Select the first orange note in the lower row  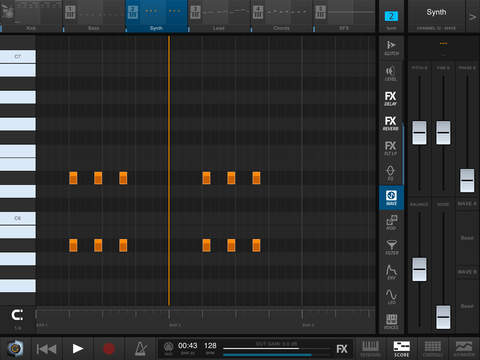coord(73,245)
